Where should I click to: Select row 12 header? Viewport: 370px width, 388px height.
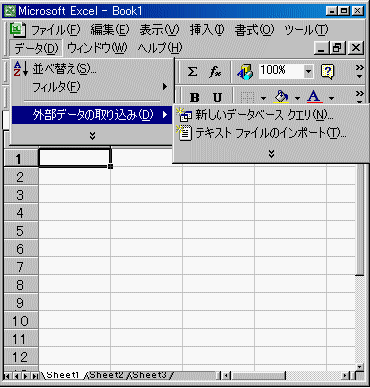(21, 357)
